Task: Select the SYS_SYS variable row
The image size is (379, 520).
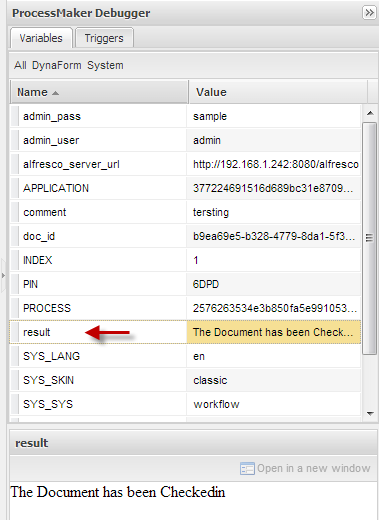Action: pyautogui.click(x=185, y=404)
